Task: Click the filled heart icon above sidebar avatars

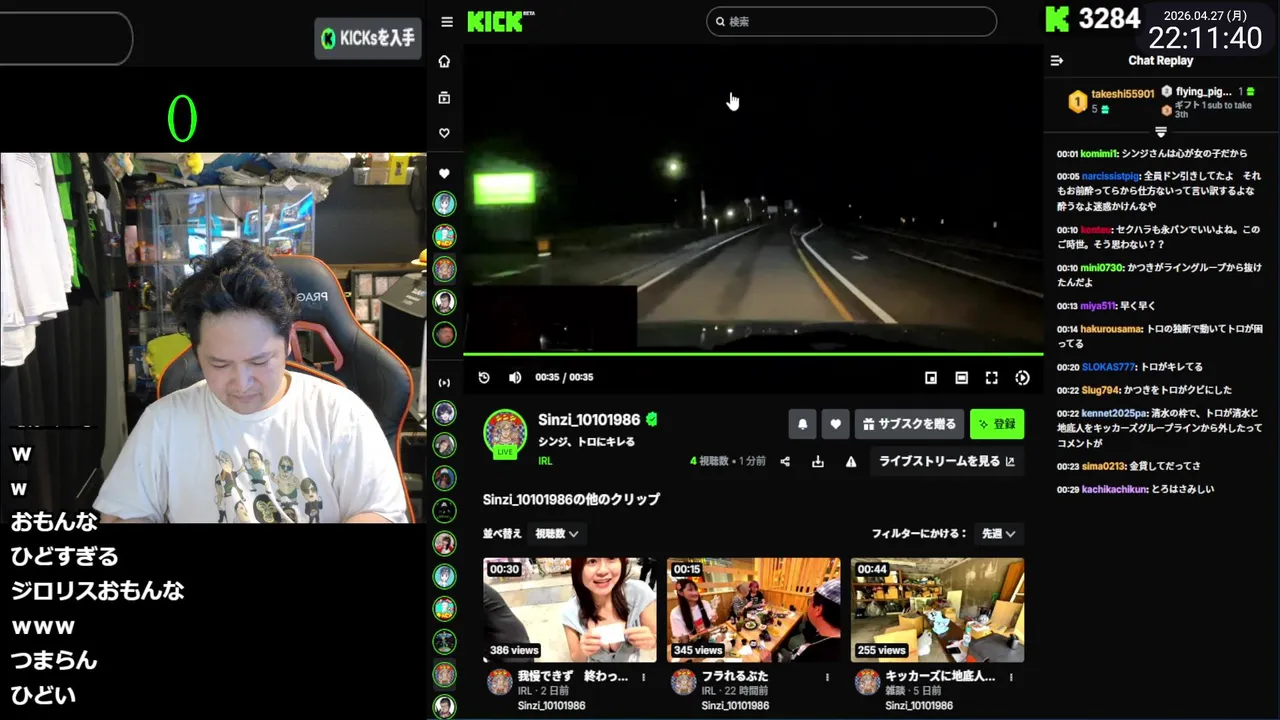Action: [x=444, y=174]
